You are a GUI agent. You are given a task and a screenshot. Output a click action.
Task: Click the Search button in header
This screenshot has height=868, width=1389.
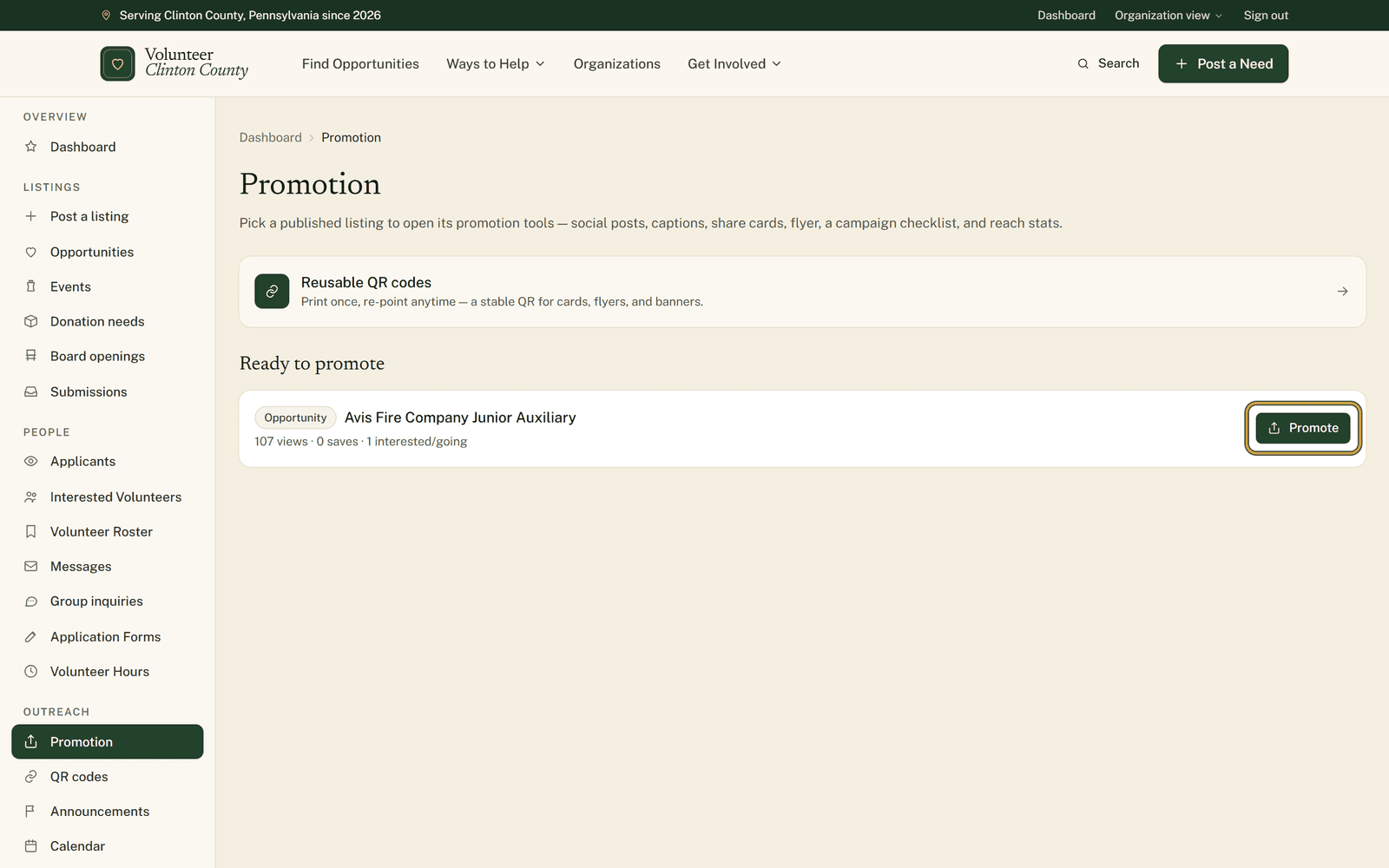pyautogui.click(x=1109, y=63)
